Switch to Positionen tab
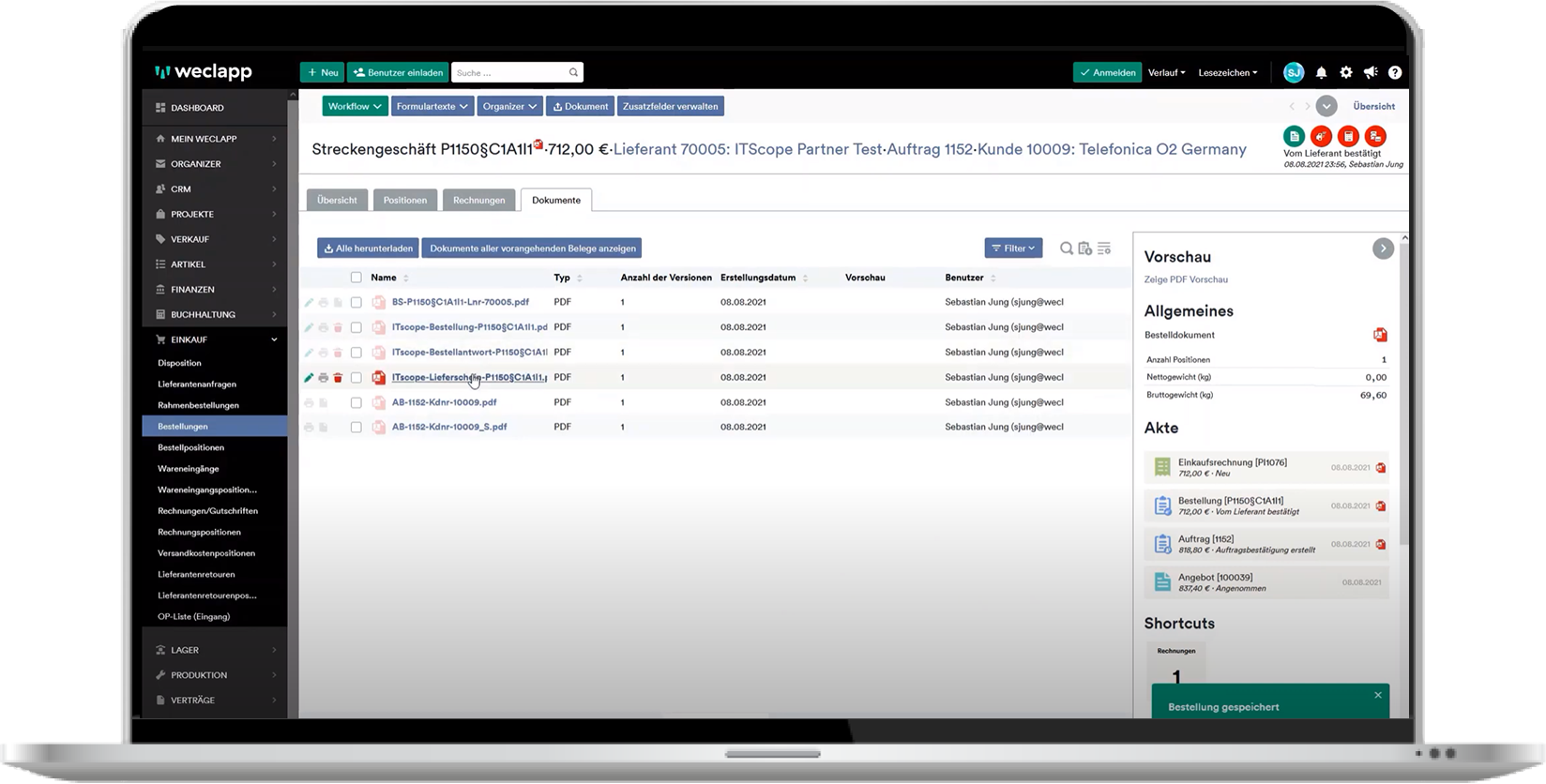 click(x=405, y=200)
